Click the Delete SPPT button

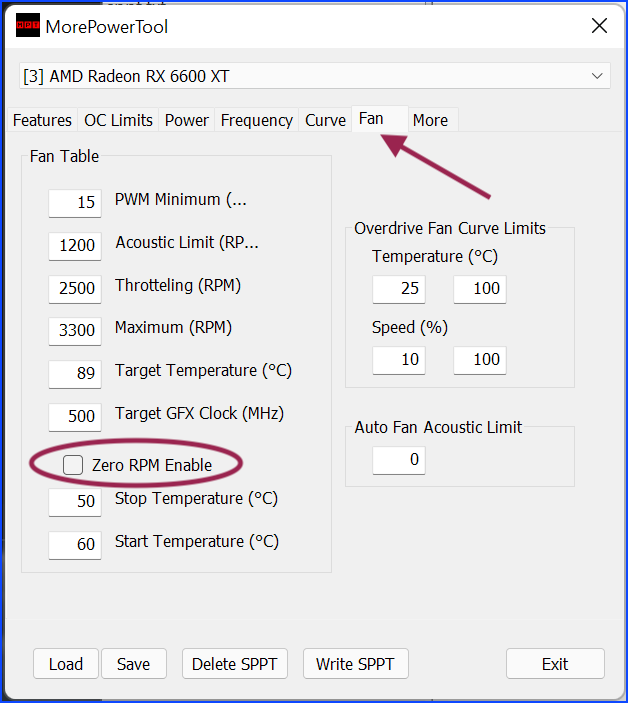[234, 664]
